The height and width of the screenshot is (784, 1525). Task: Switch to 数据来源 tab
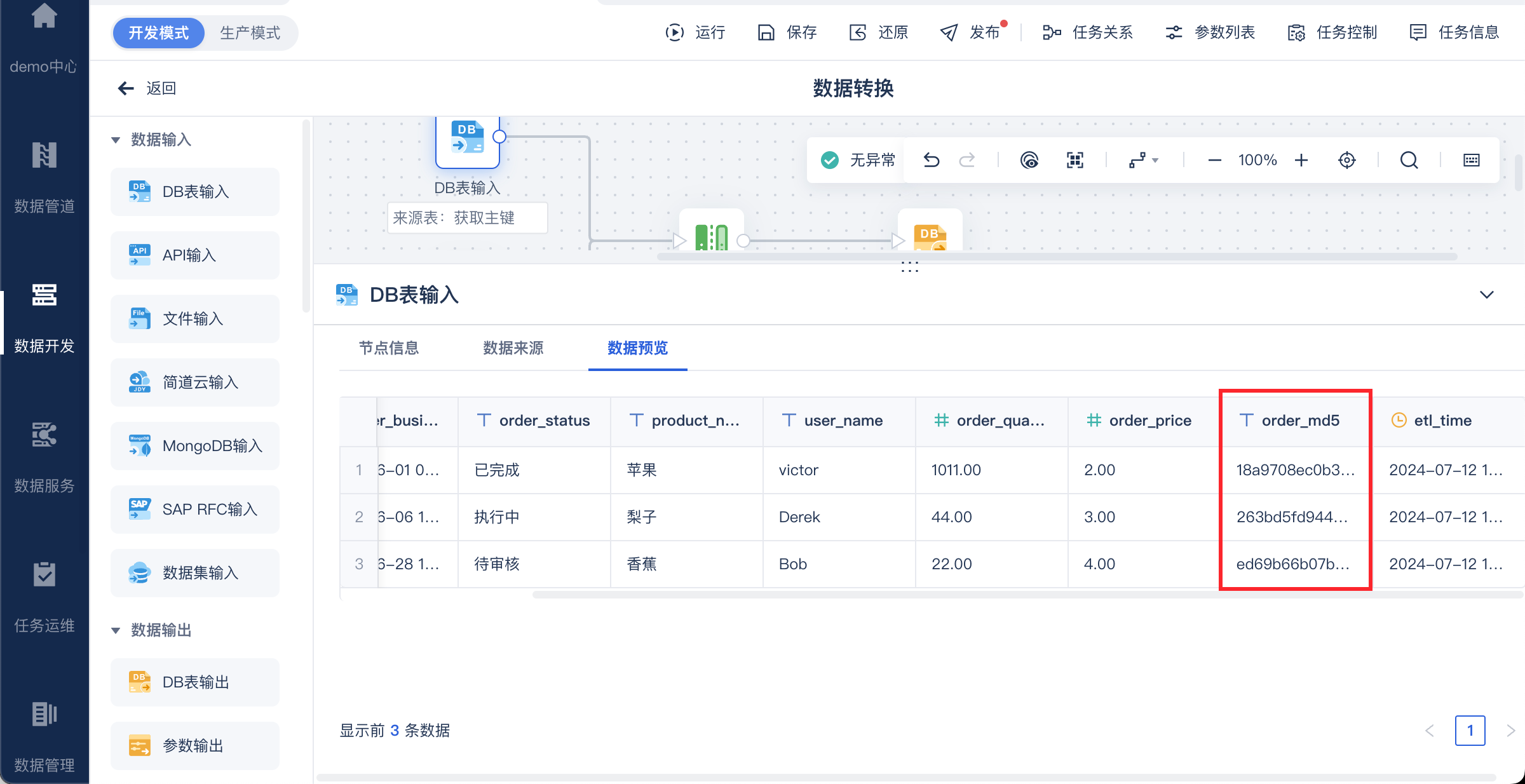tap(513, 348)
